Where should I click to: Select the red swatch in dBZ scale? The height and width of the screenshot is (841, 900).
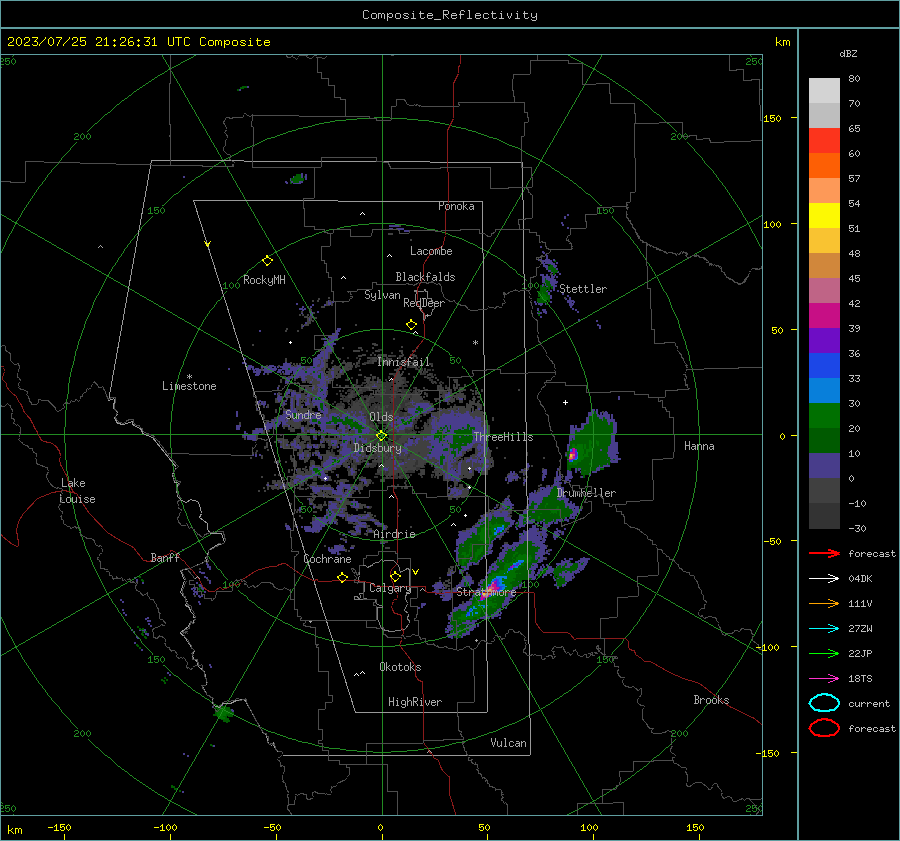[824, 141]
